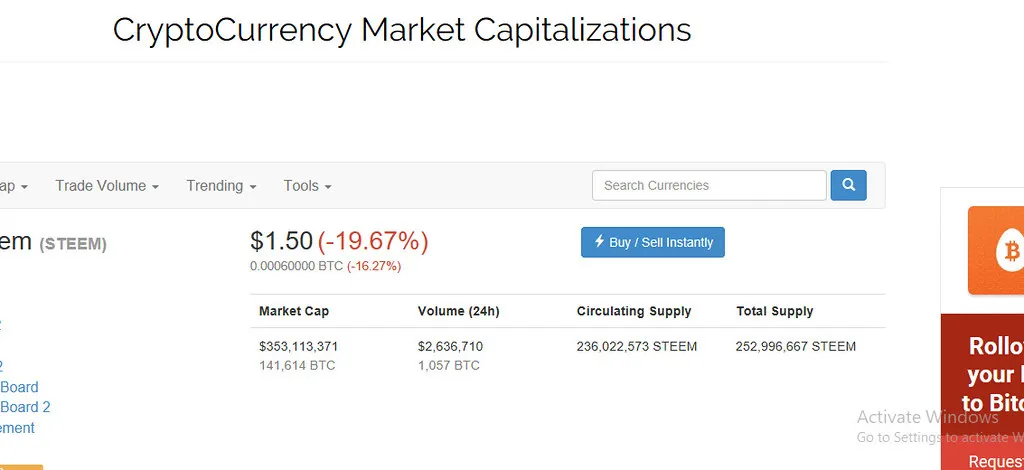Follow the link ending in 'ement'
1024x470 pixels.
[17, 428]
